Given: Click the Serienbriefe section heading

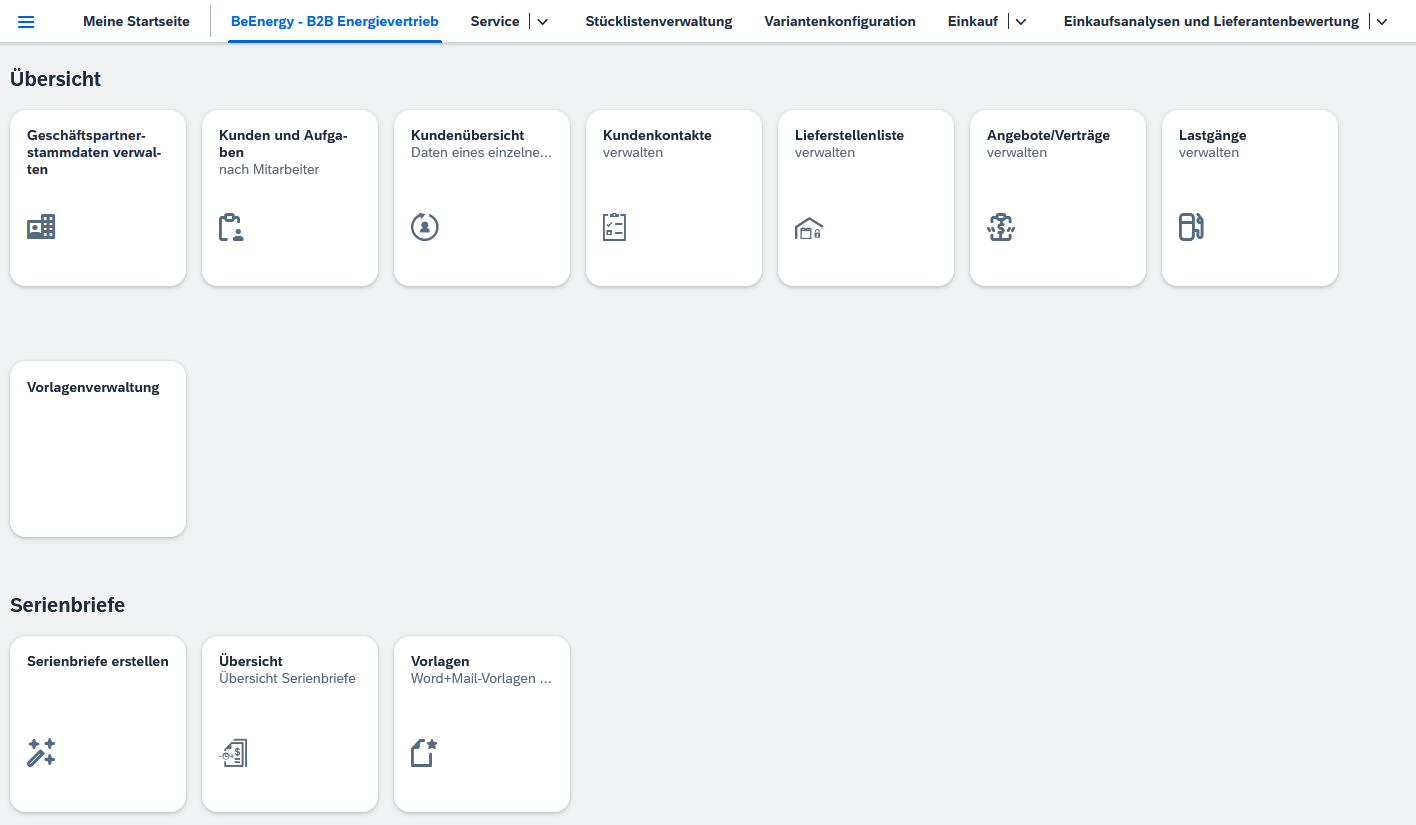Looking at the screenshot, I should tap(67, 605).
